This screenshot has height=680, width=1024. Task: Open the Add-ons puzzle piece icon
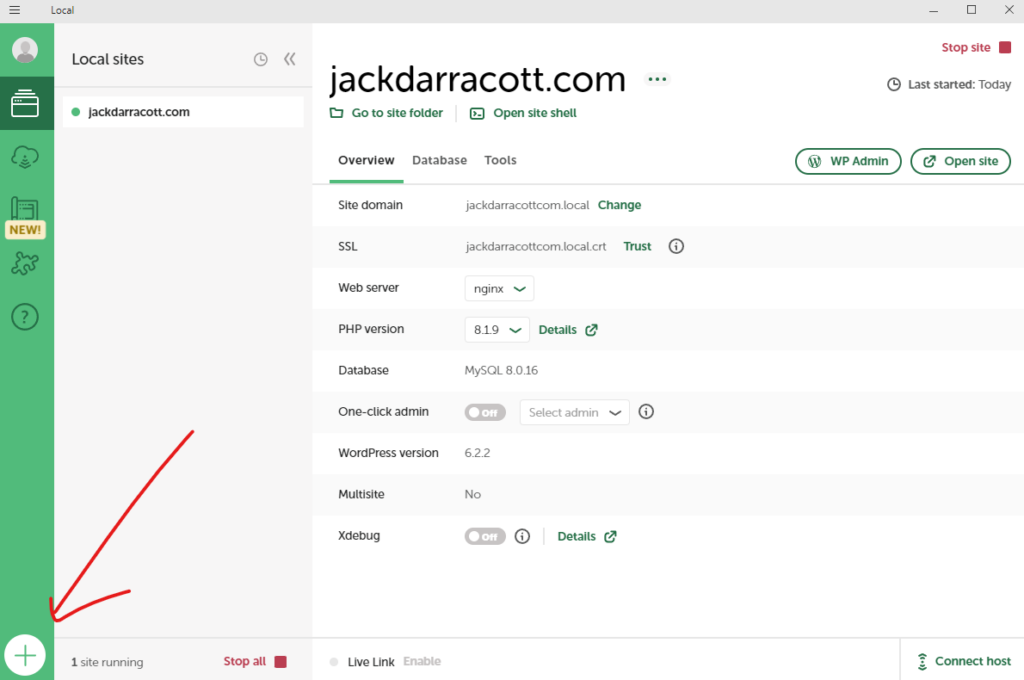tap(25, 263)
